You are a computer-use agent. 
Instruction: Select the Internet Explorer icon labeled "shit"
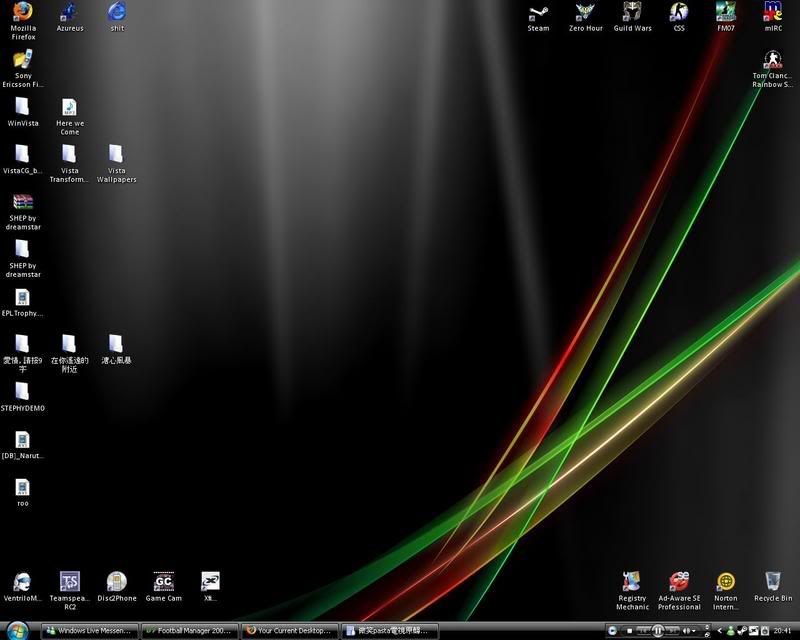(x=117, y=17)
